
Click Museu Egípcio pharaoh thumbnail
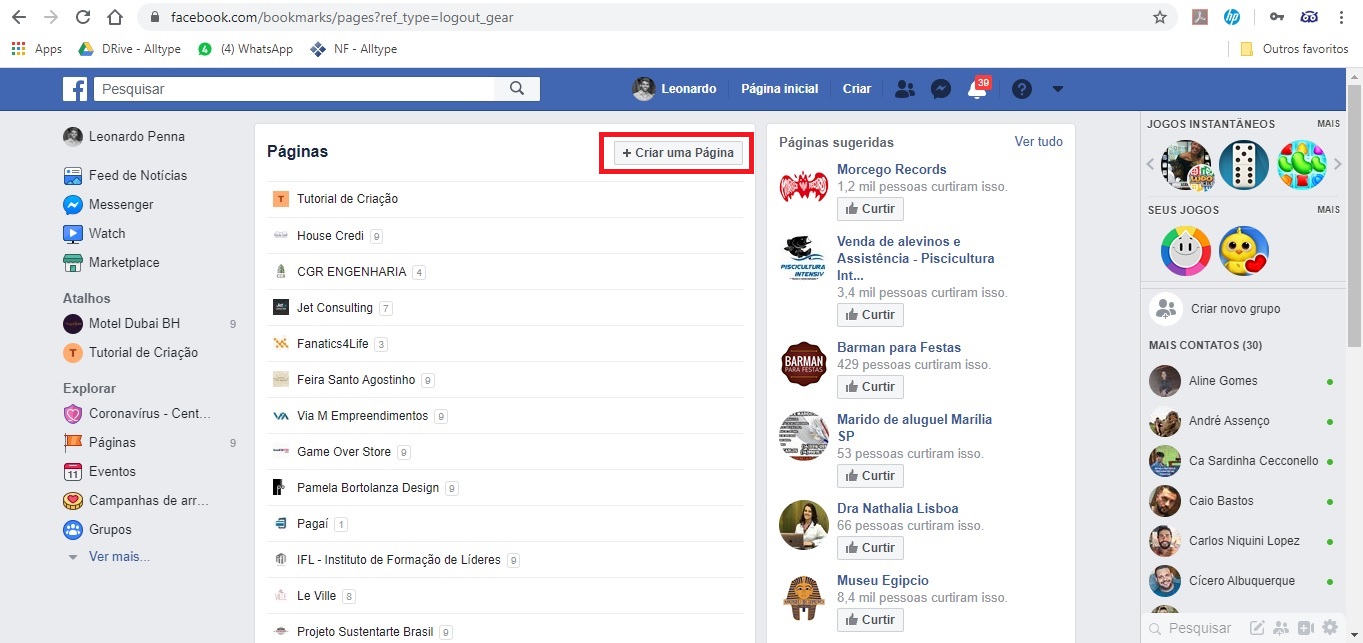coord(804,596)
